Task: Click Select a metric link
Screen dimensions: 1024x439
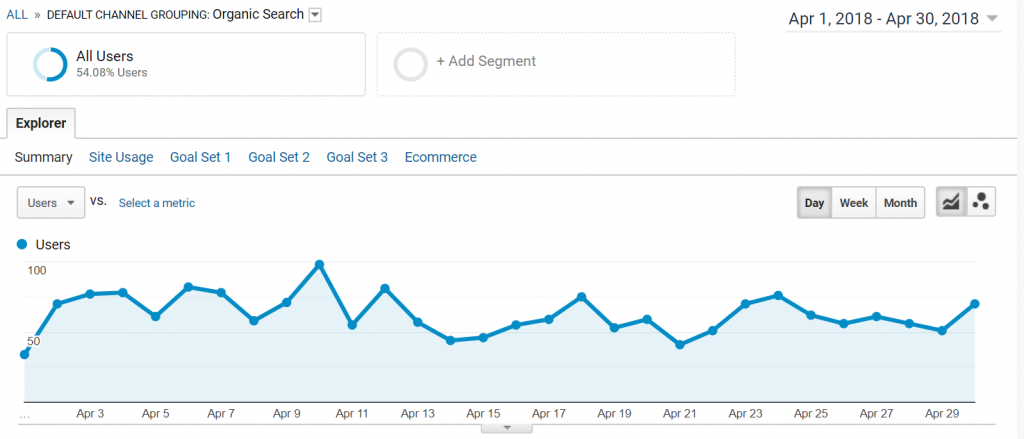Action: pos(157,203)
